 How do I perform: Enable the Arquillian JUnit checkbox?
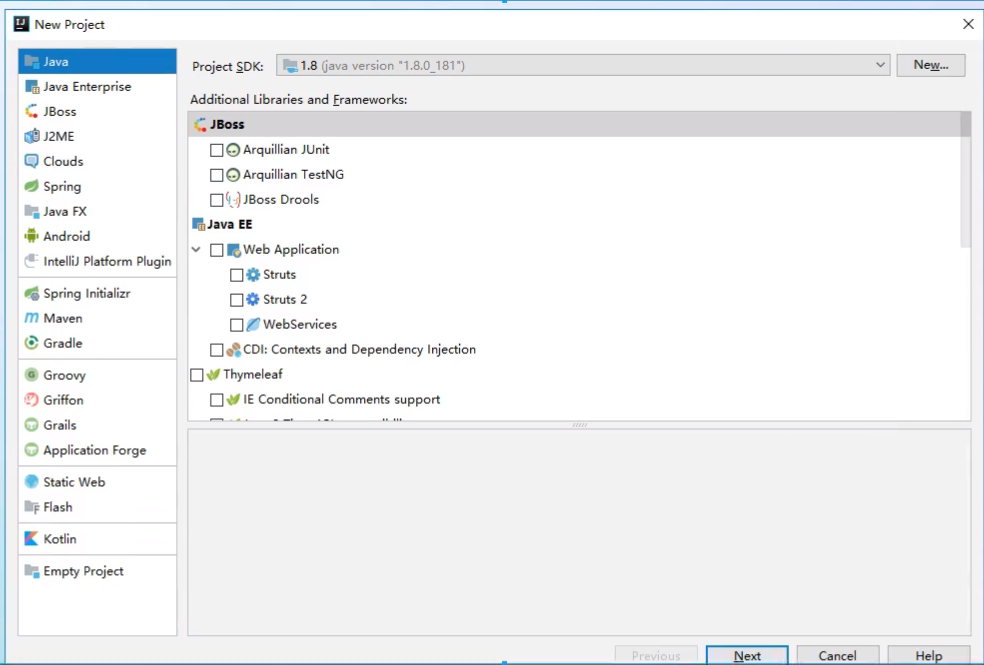click(x=217, y=150)
